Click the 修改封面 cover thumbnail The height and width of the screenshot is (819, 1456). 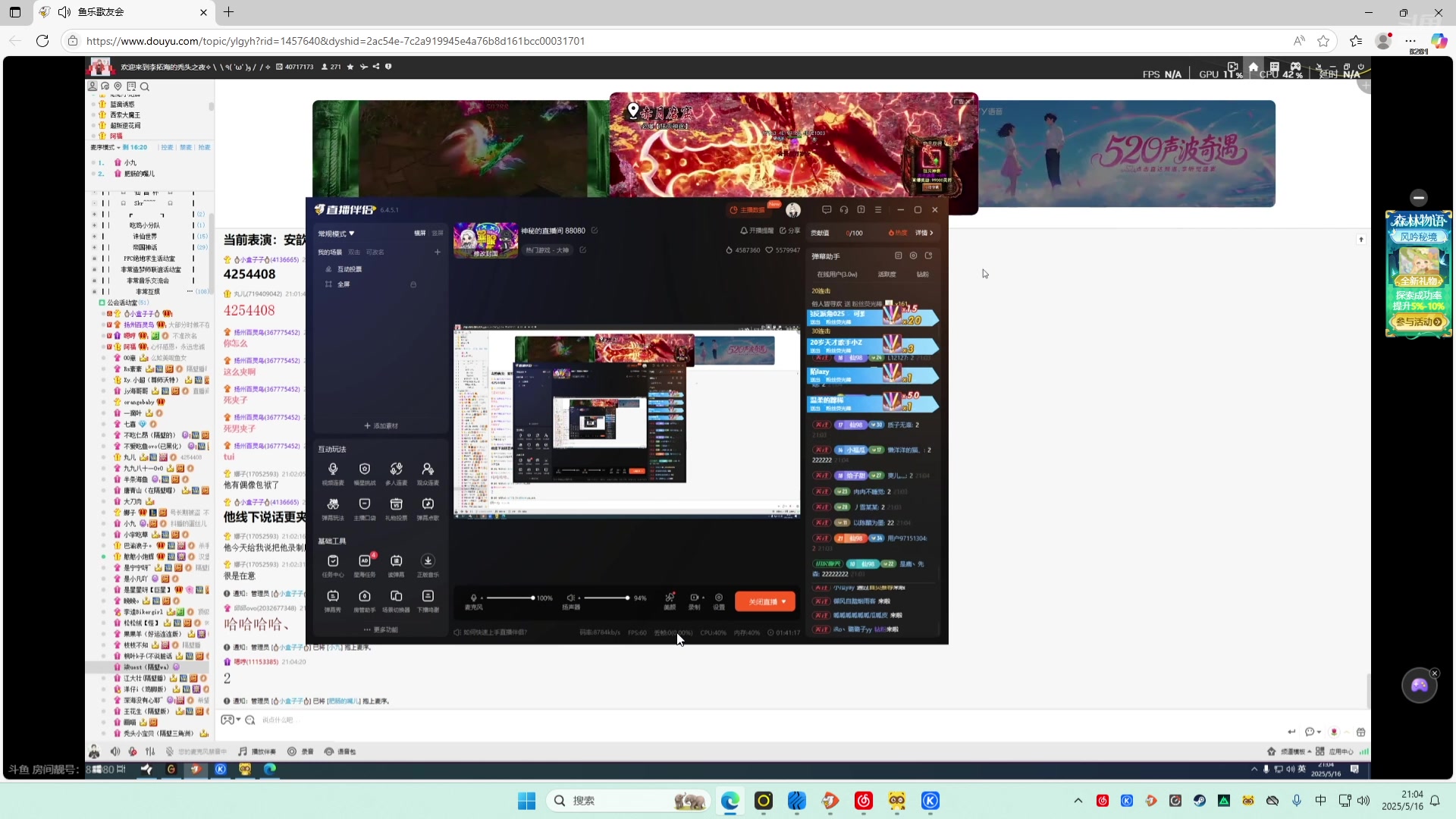point(485,241)
